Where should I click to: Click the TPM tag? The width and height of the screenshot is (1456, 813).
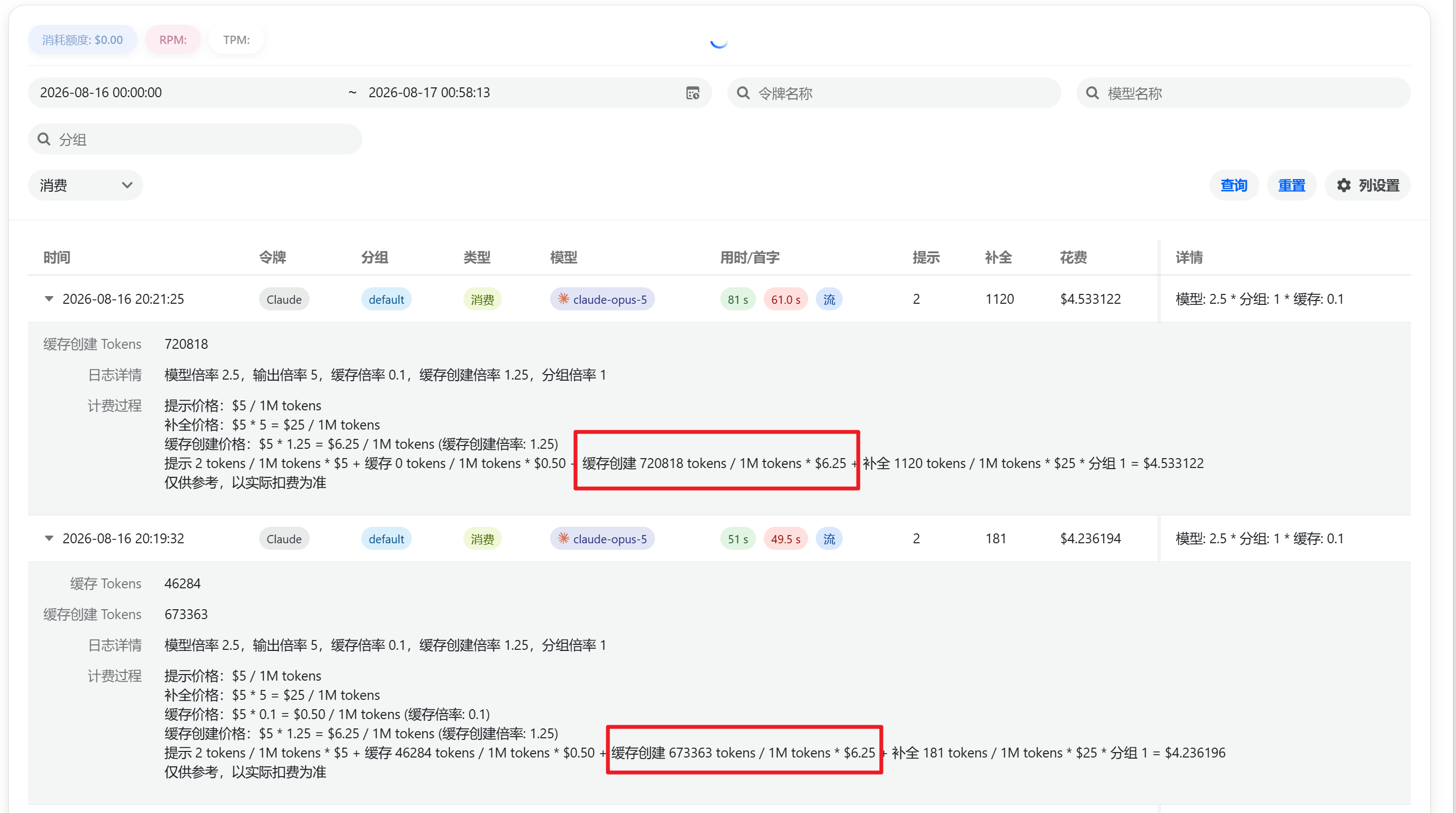tap(236, 40)
